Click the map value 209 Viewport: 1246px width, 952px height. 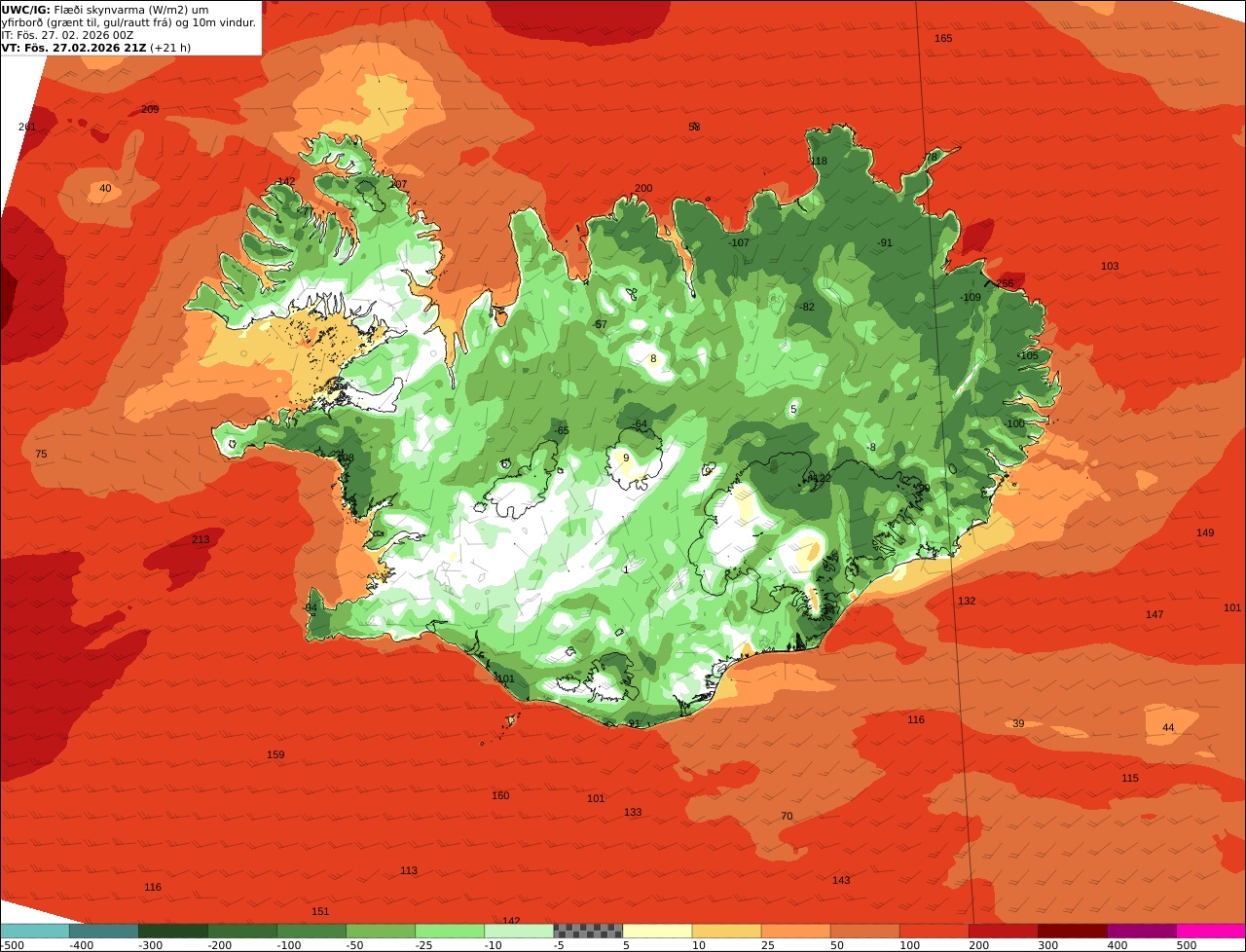click(x=150, y=110)
